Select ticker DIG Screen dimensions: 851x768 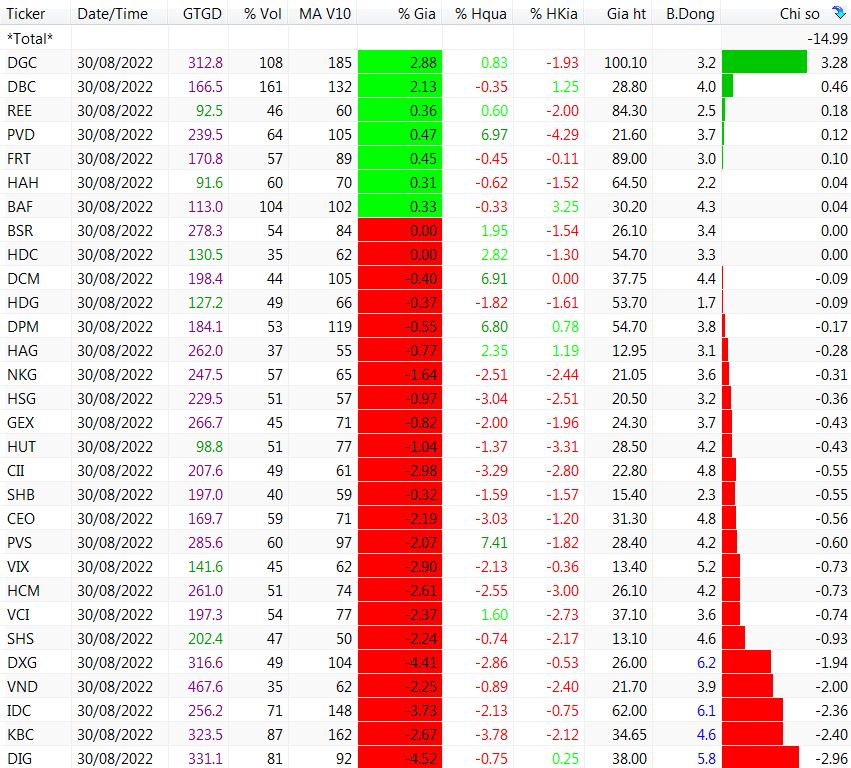[19, 758]
